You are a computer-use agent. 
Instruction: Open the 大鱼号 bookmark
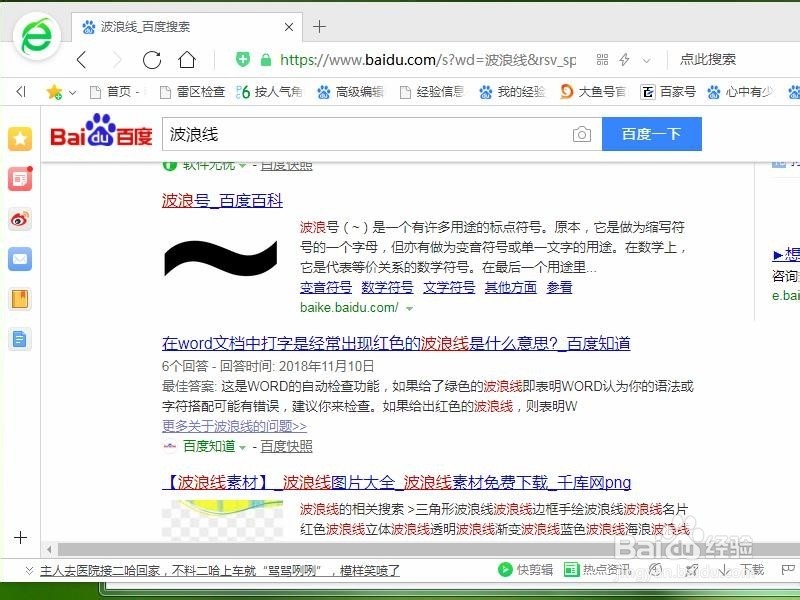click(x=593, y=92)
